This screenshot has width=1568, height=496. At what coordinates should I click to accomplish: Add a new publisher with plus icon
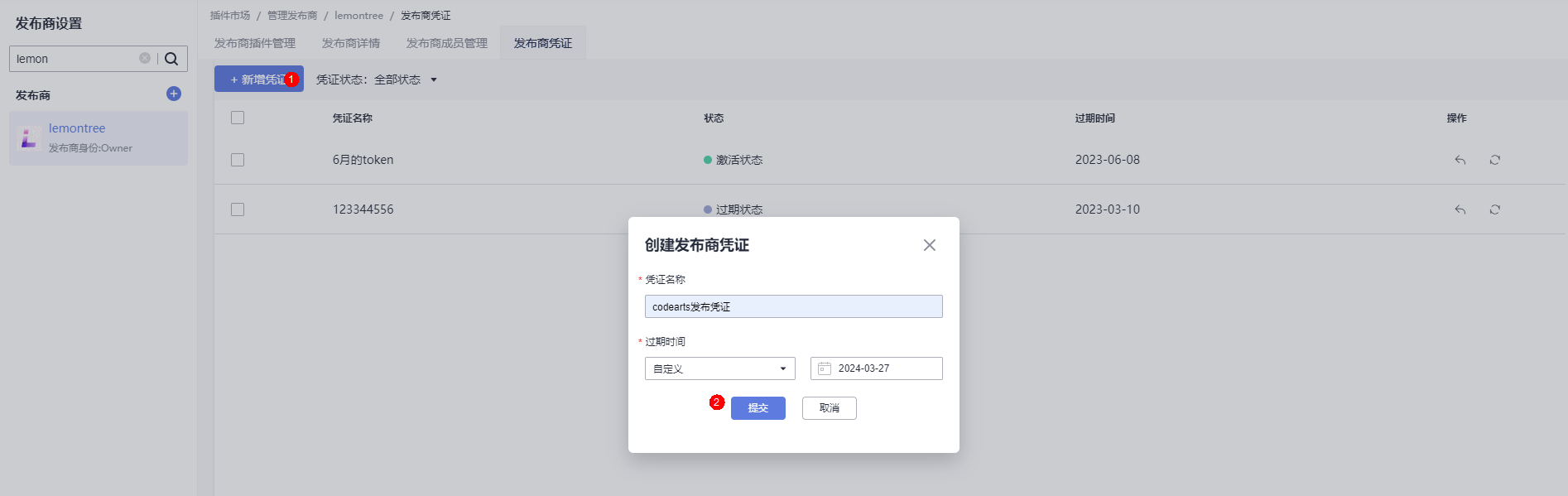pos(174,94)
